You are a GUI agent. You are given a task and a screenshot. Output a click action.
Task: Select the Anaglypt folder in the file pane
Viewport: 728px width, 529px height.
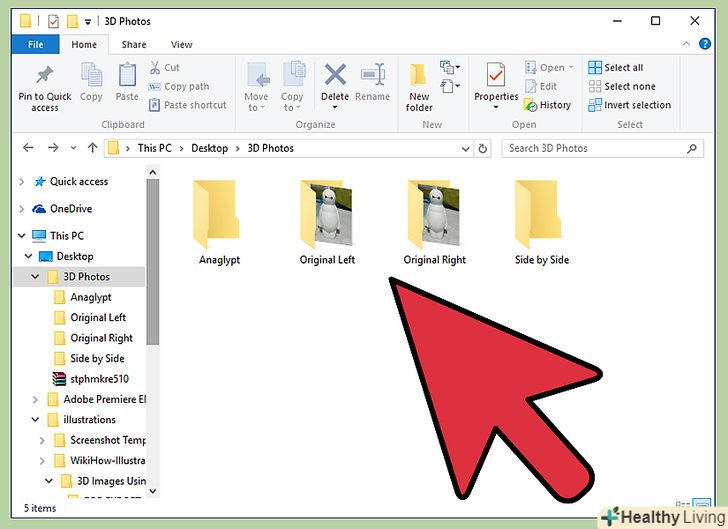pos(218,222)
